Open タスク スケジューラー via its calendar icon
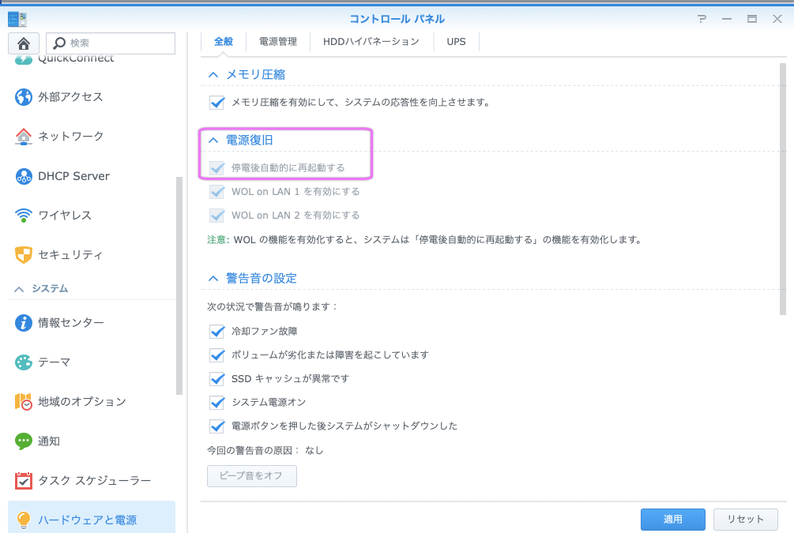The image size is (794, 533). pyautogui.click(x=23, y=481)
